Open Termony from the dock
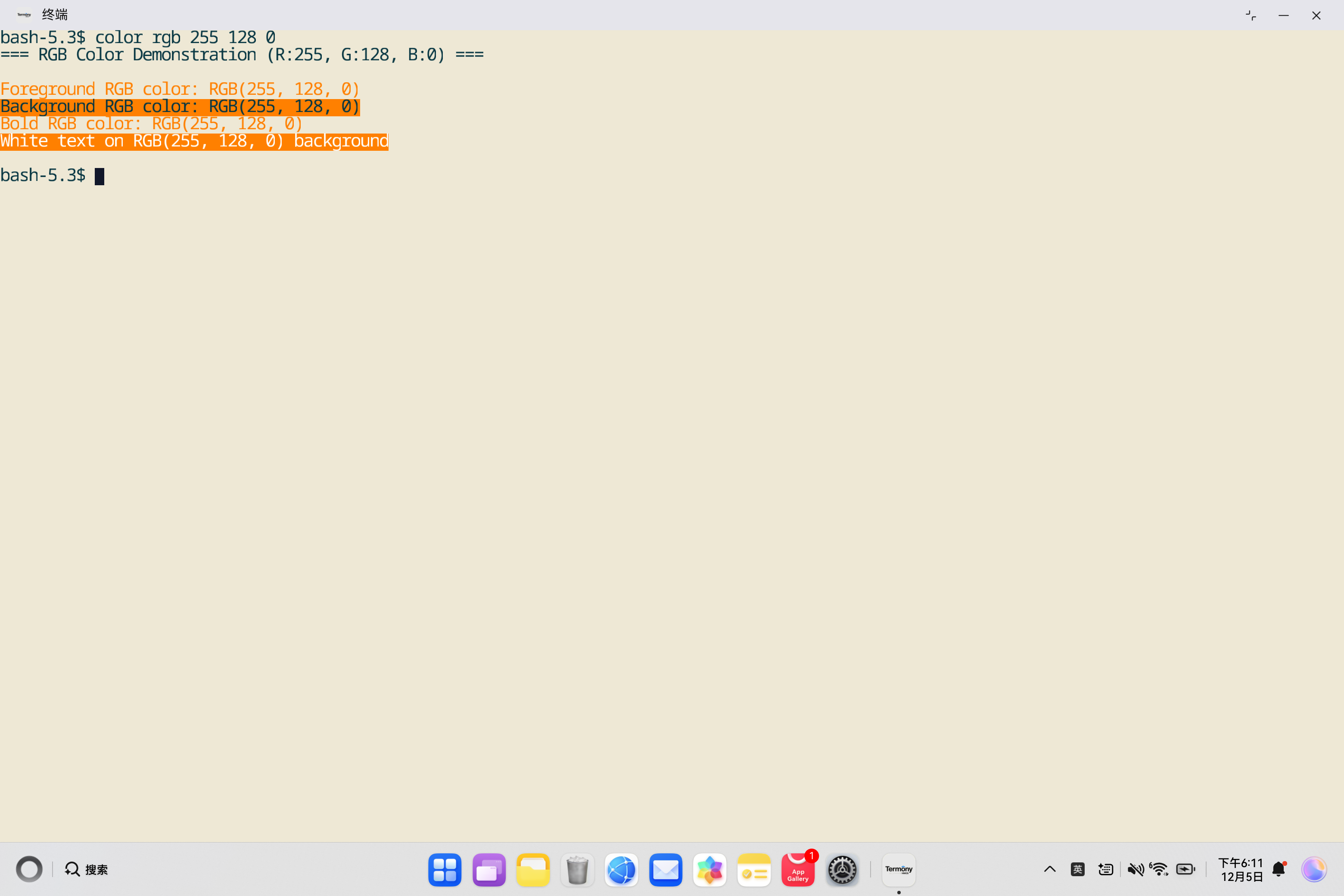This screenshot has width=1344, height=896. (898, 869)
